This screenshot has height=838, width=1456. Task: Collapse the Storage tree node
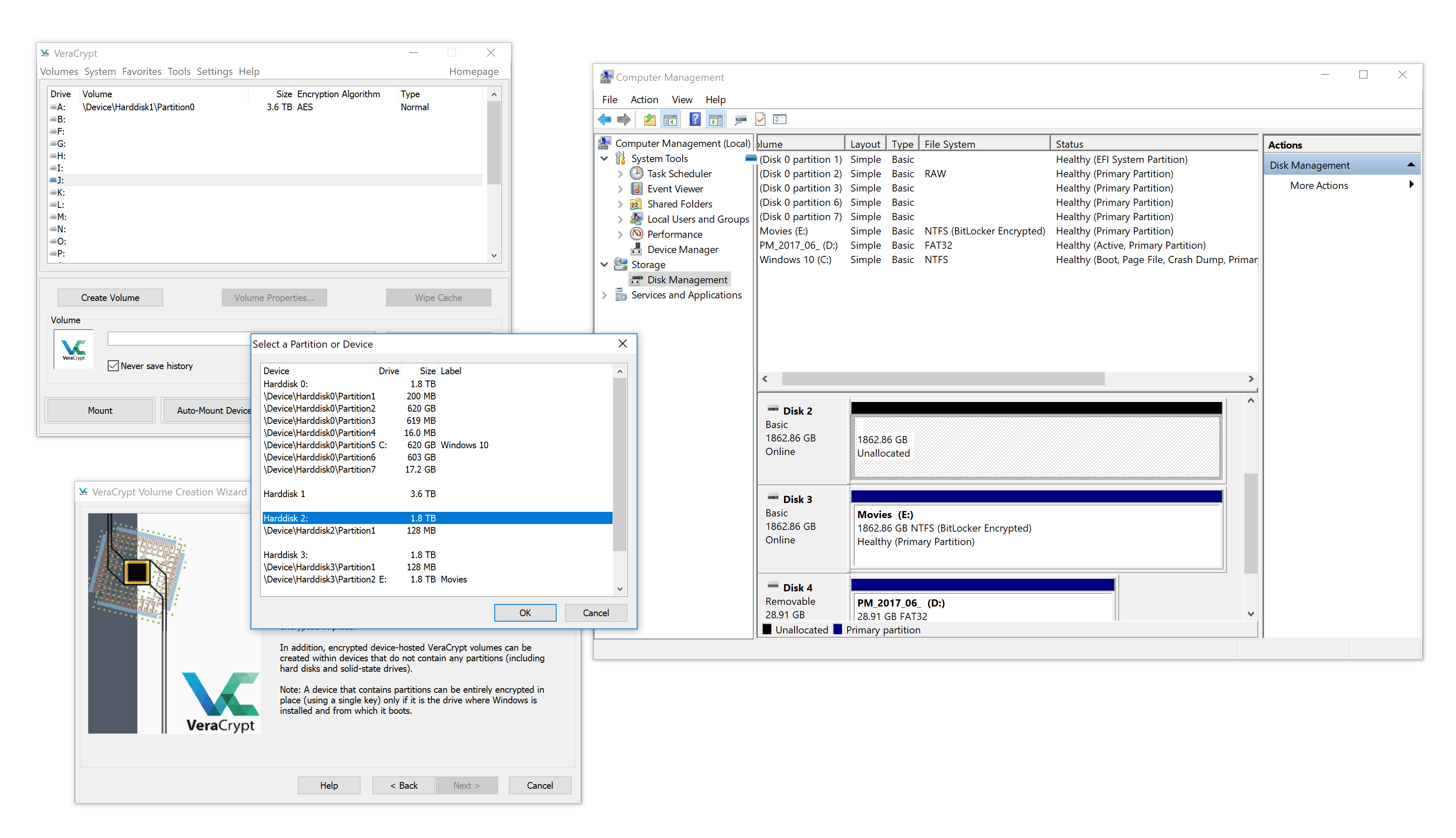pos(604,265)
